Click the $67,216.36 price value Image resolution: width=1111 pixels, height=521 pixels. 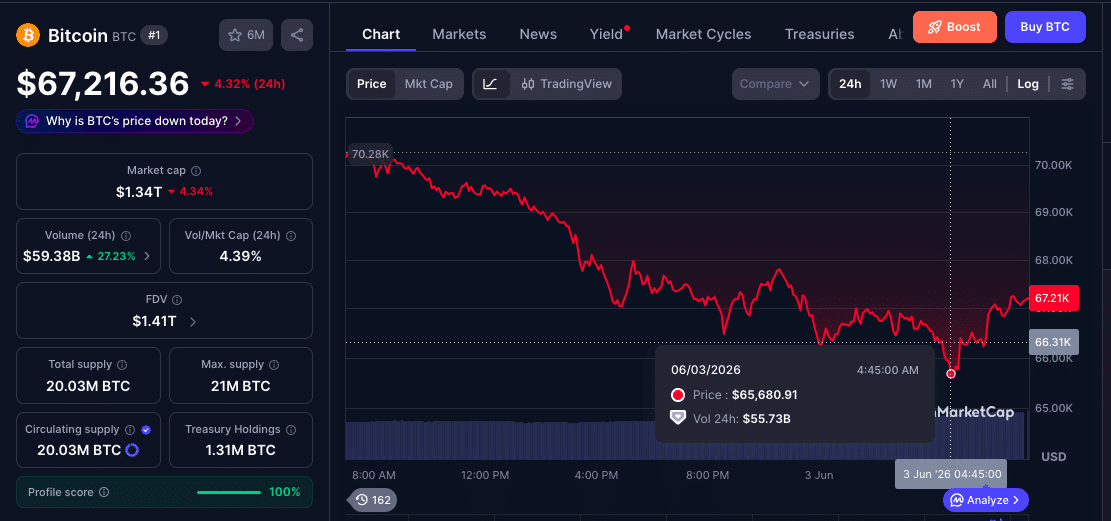[103, 84]
